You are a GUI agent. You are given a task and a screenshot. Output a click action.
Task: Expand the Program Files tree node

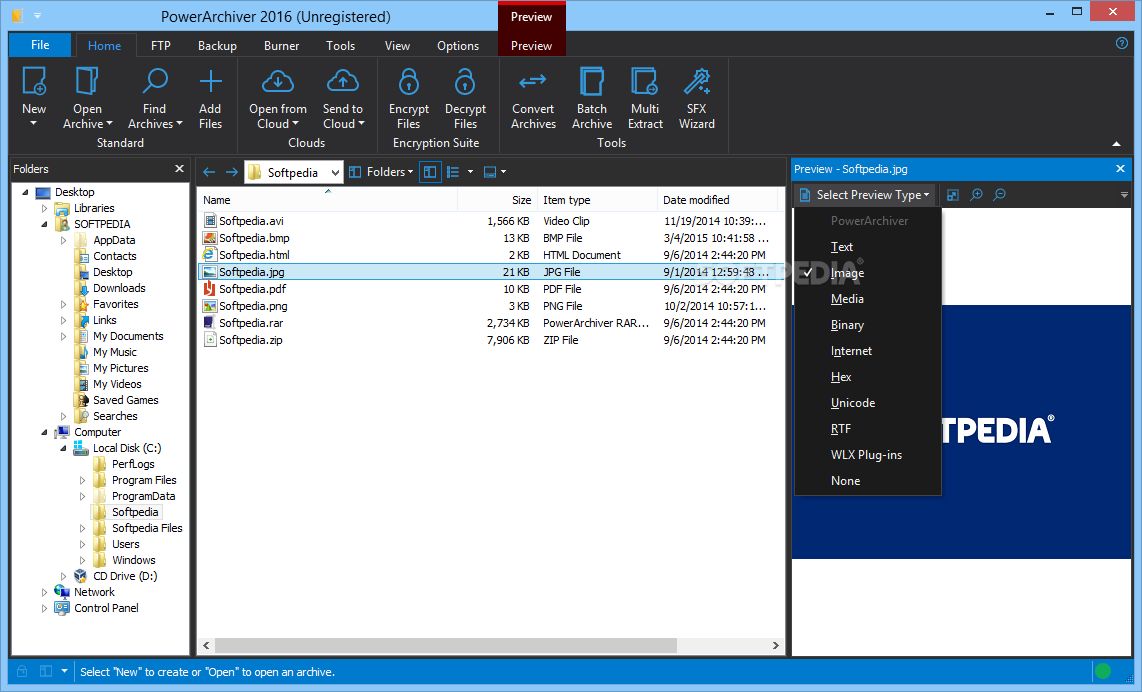click(82, 481)
